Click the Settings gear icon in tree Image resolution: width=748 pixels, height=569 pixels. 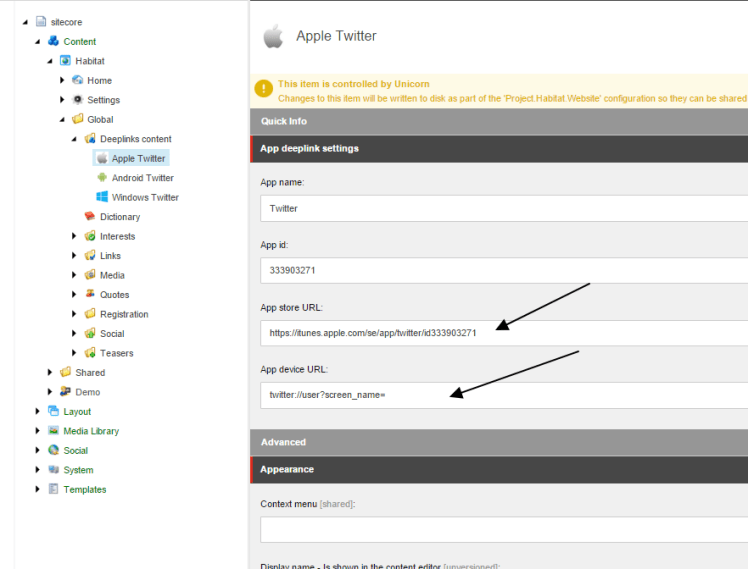pyautogui.click(x=77, y=100)
